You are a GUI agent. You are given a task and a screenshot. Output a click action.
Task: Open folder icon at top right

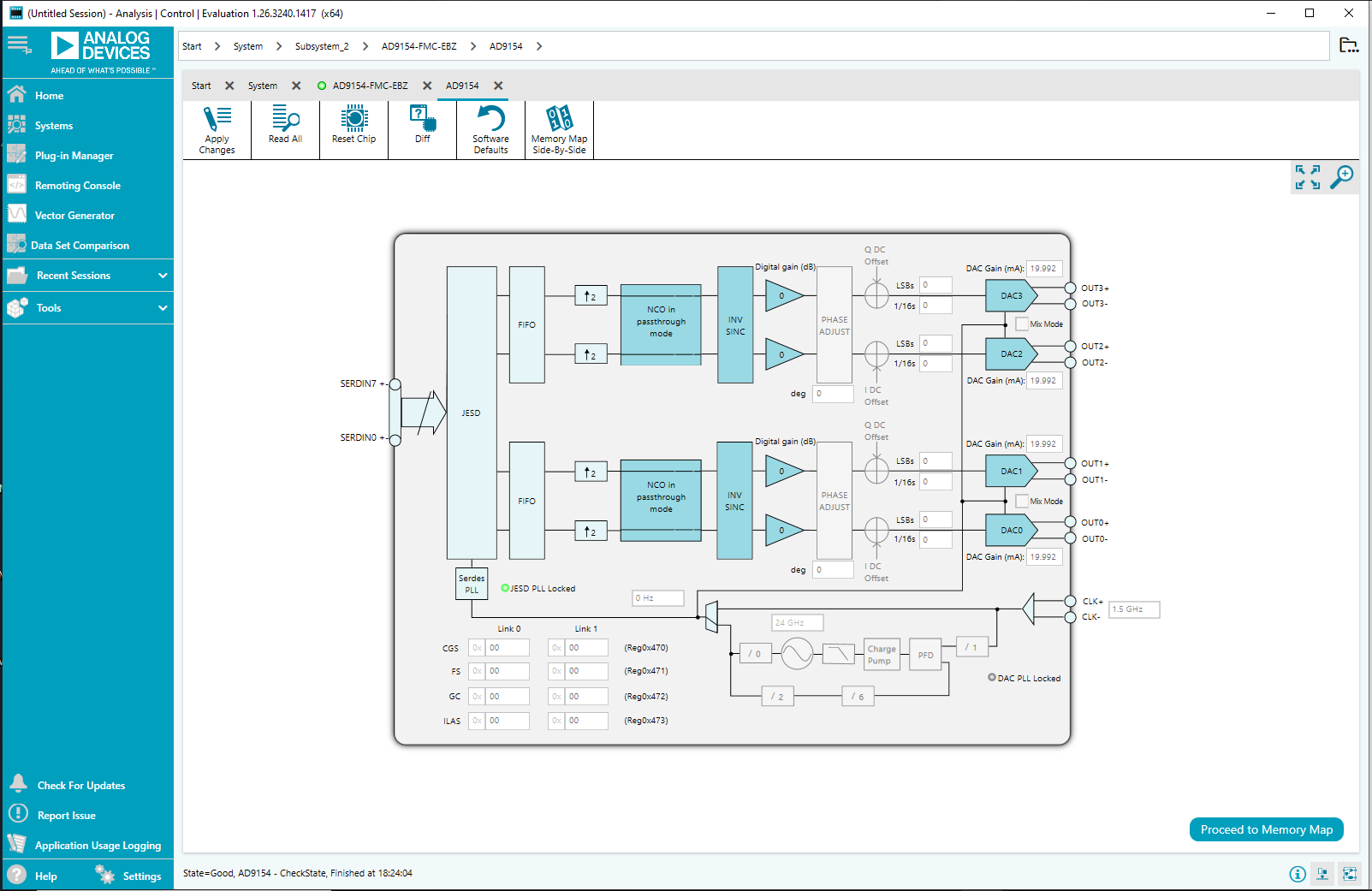click(x=1348, y=46)
